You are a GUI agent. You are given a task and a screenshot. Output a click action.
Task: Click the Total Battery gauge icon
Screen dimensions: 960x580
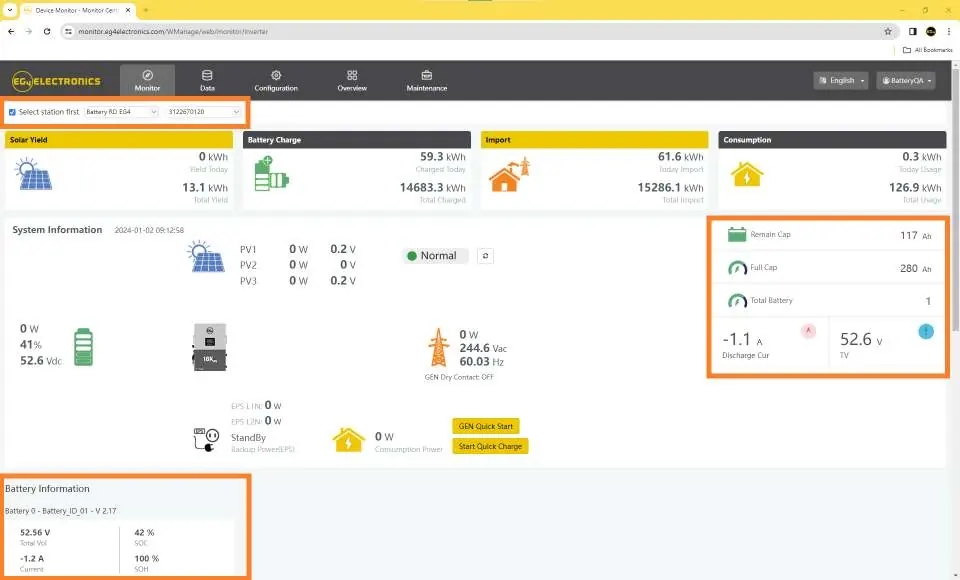pos(737,301)
